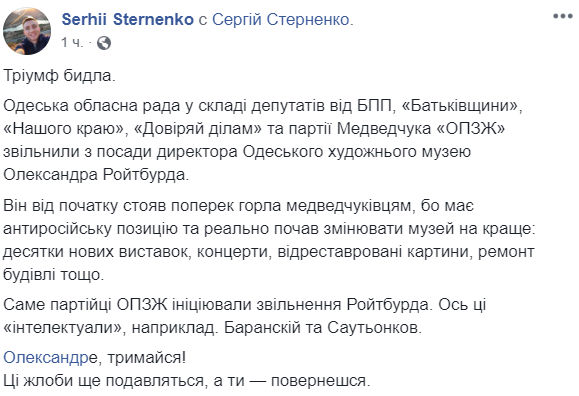Click the 'Тріумф бидла.' opening line
The width and height of the screenshot is (579, 396).
(59, 76)
